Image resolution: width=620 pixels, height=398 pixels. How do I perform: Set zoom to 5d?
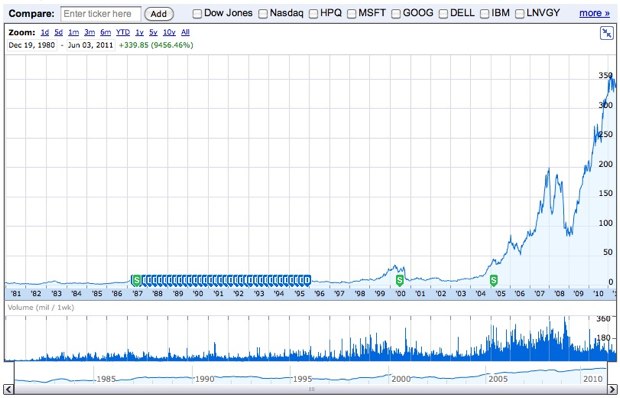click(59, 32)
